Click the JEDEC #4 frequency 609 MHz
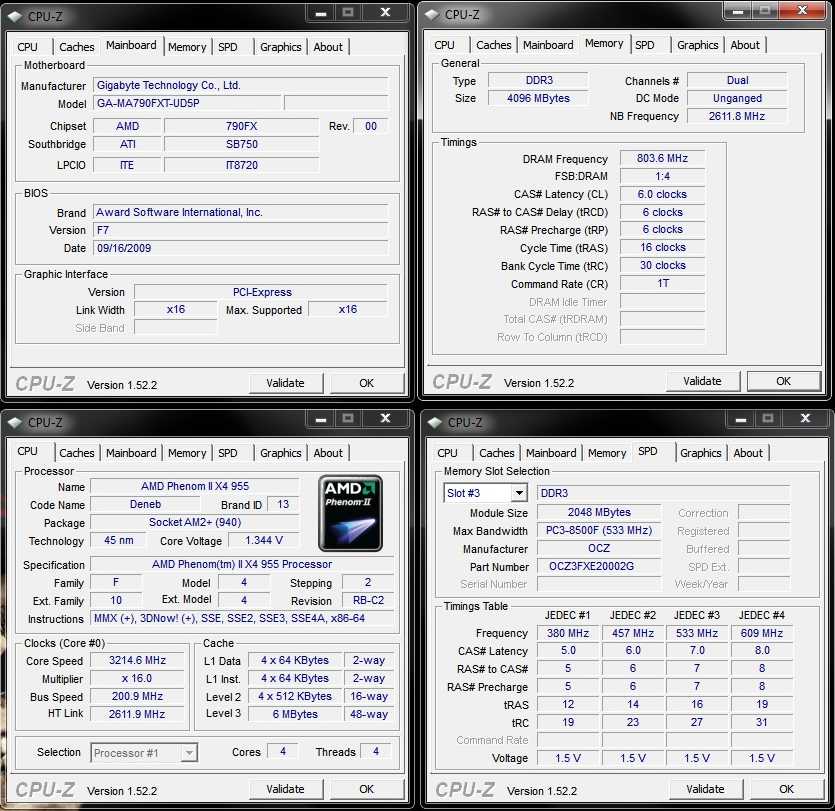The height and width of the screenshot is (811, 835). (762, 633)
